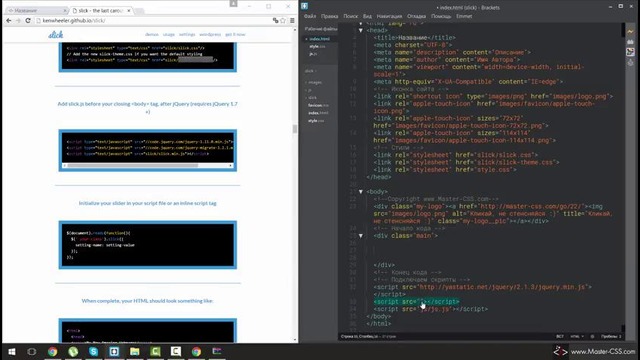The image size is (640, 360).
Task: Collapse the body tag fold arrow
Action: [361, 191]
